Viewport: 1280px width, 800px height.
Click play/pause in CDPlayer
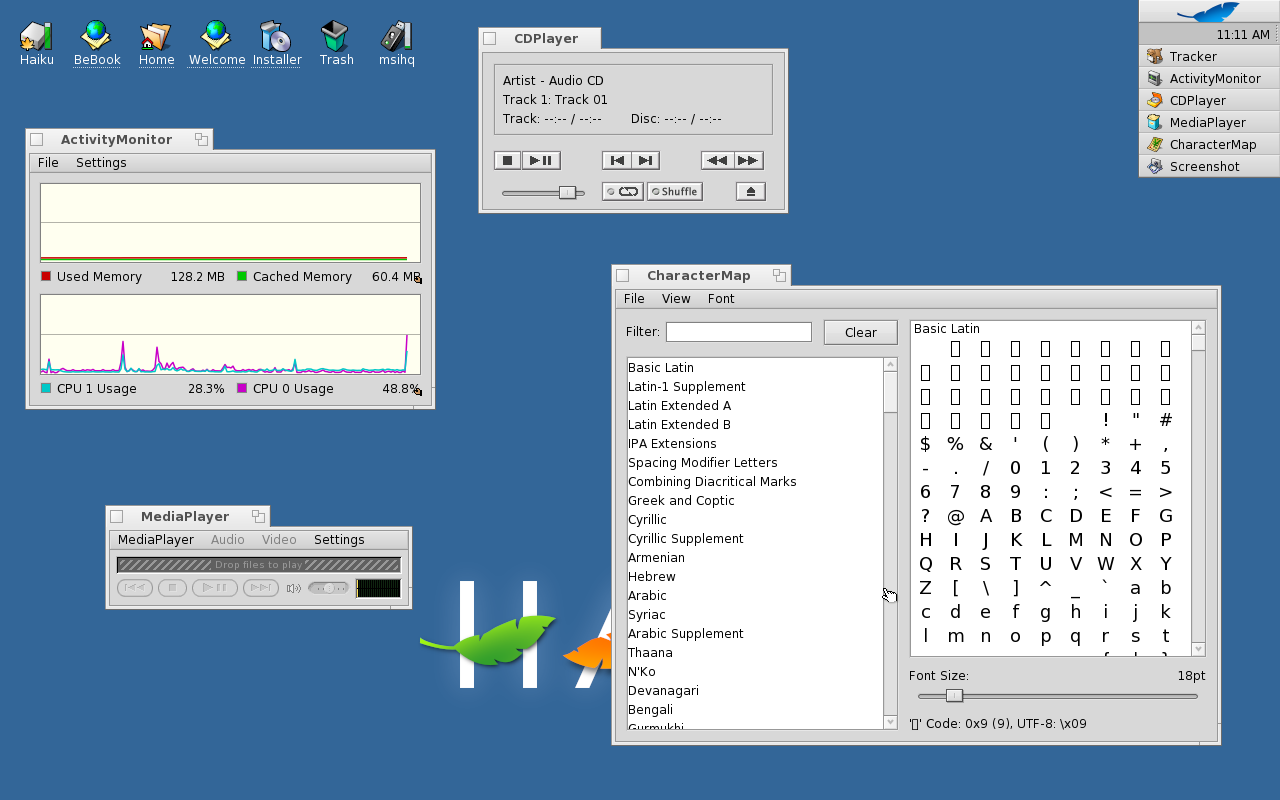(x=541, y=160)
